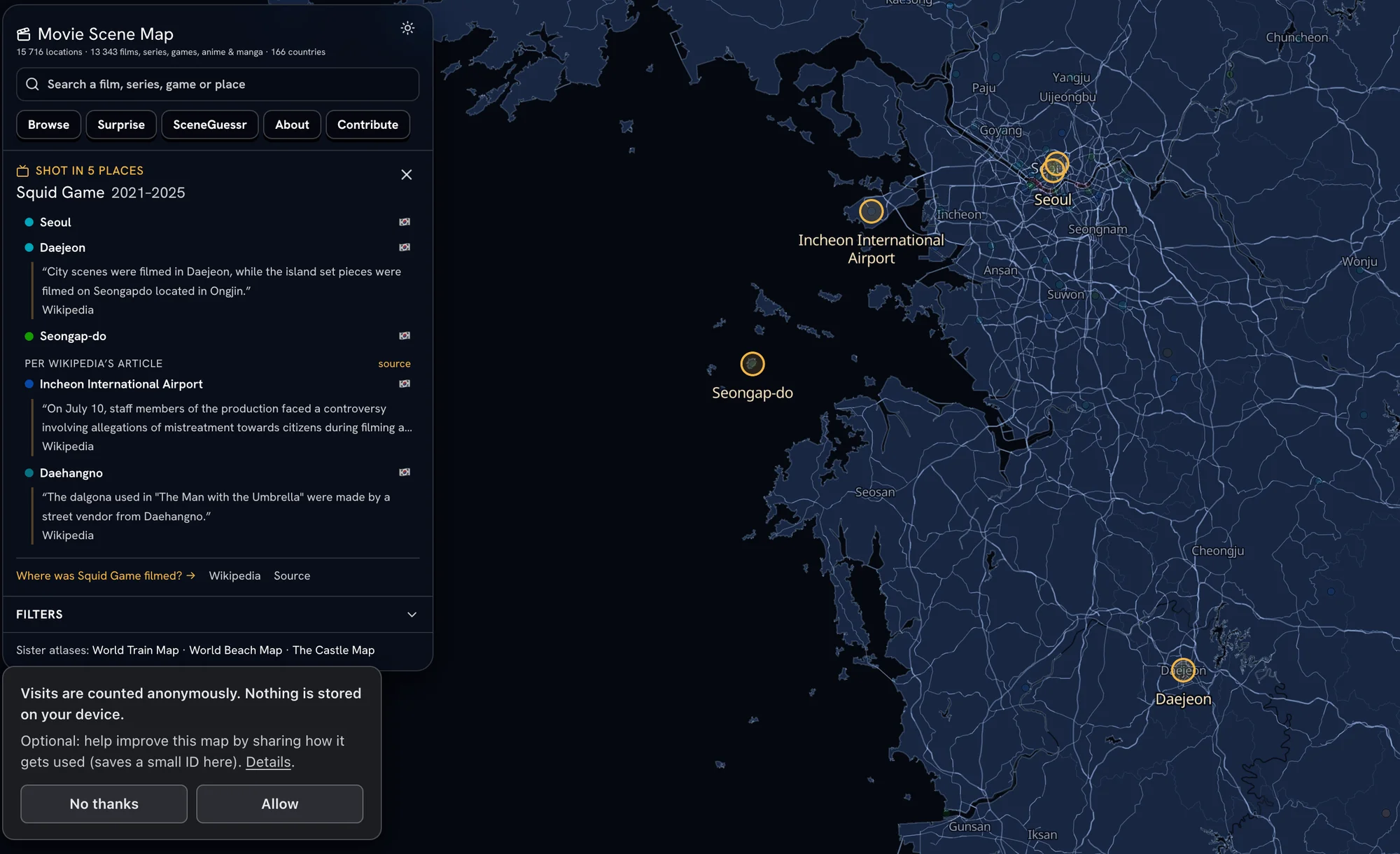Click the search magnifier icon
The width and height of the screenshot is (1400, 854).
32,84
